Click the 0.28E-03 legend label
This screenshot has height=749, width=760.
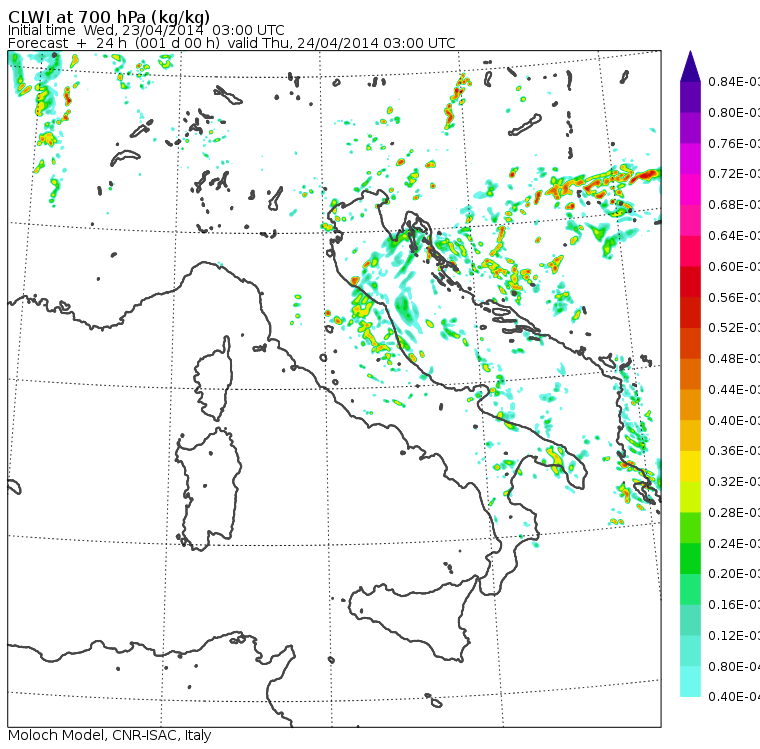734,513
